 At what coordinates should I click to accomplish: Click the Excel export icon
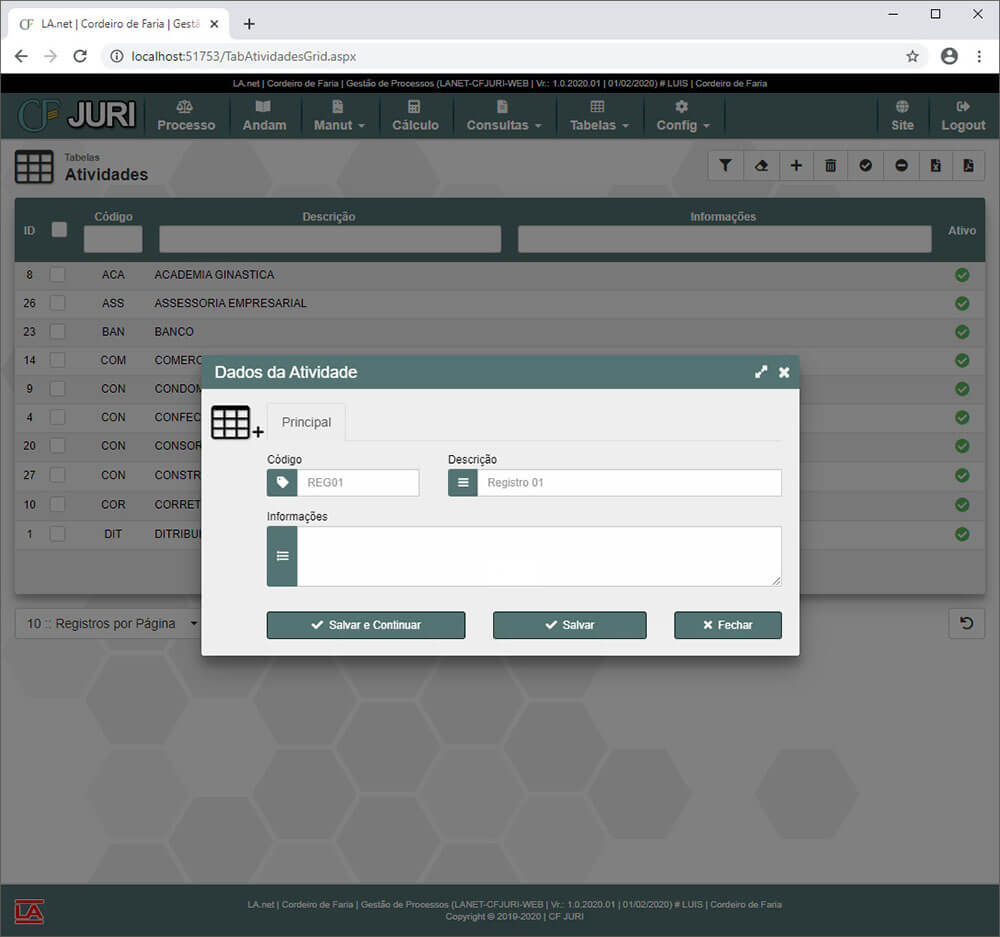[x=935, y=166]
